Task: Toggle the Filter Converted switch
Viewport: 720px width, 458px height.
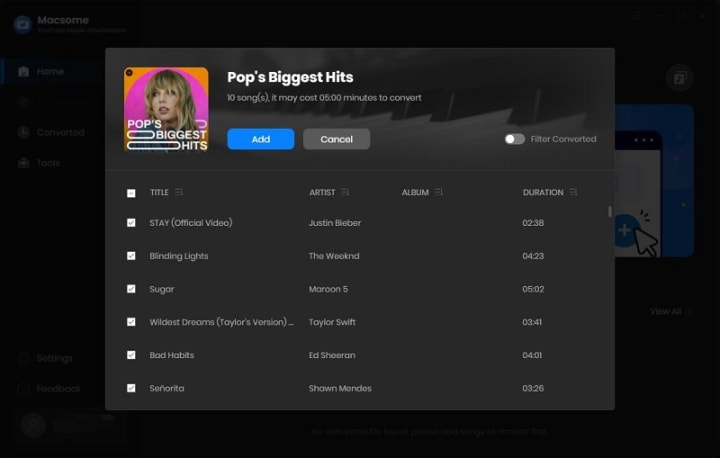Action: pos(514,139)
